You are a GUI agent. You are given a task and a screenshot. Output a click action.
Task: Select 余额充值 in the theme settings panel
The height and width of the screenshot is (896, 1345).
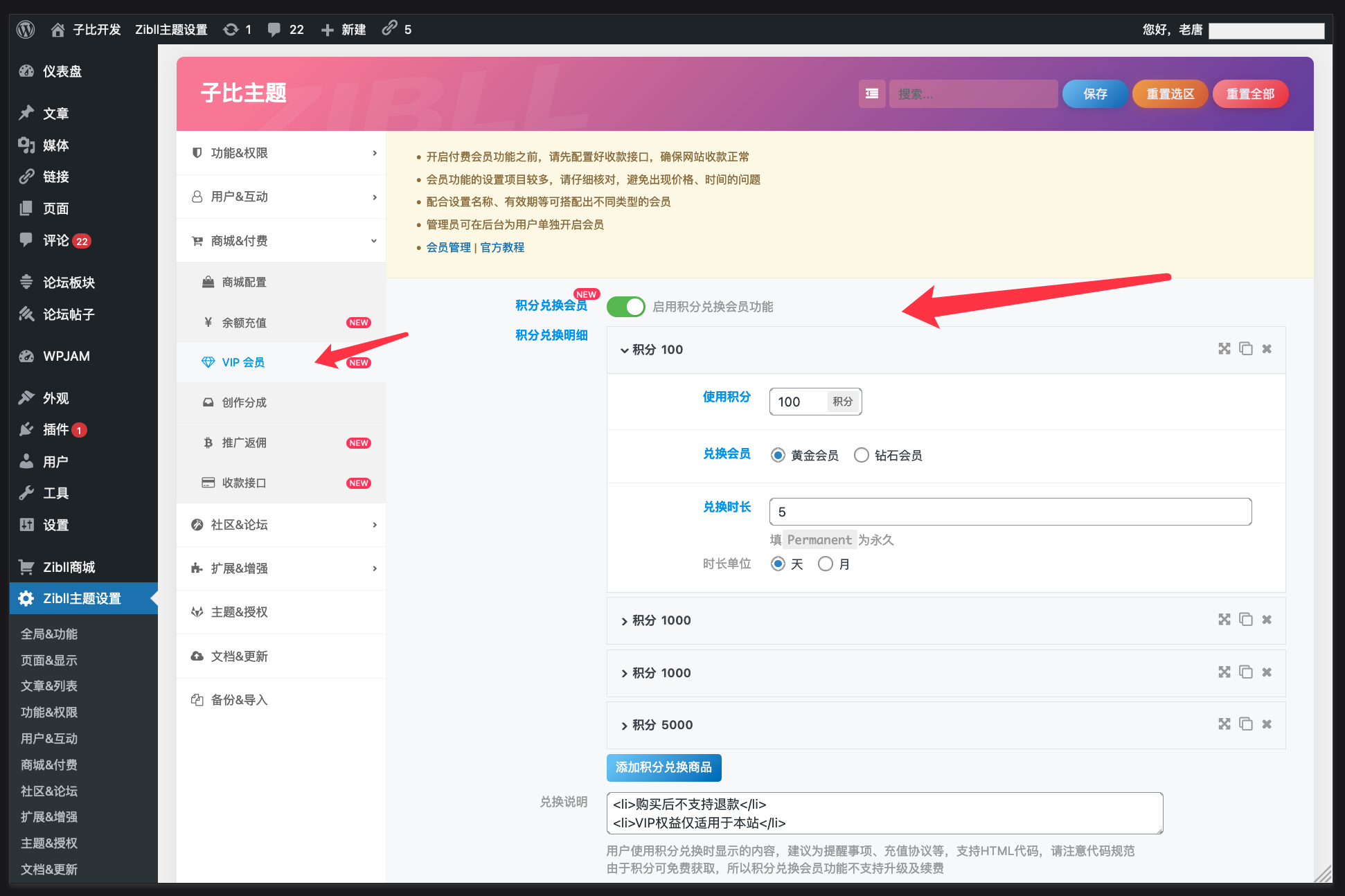tap(242, 322)
